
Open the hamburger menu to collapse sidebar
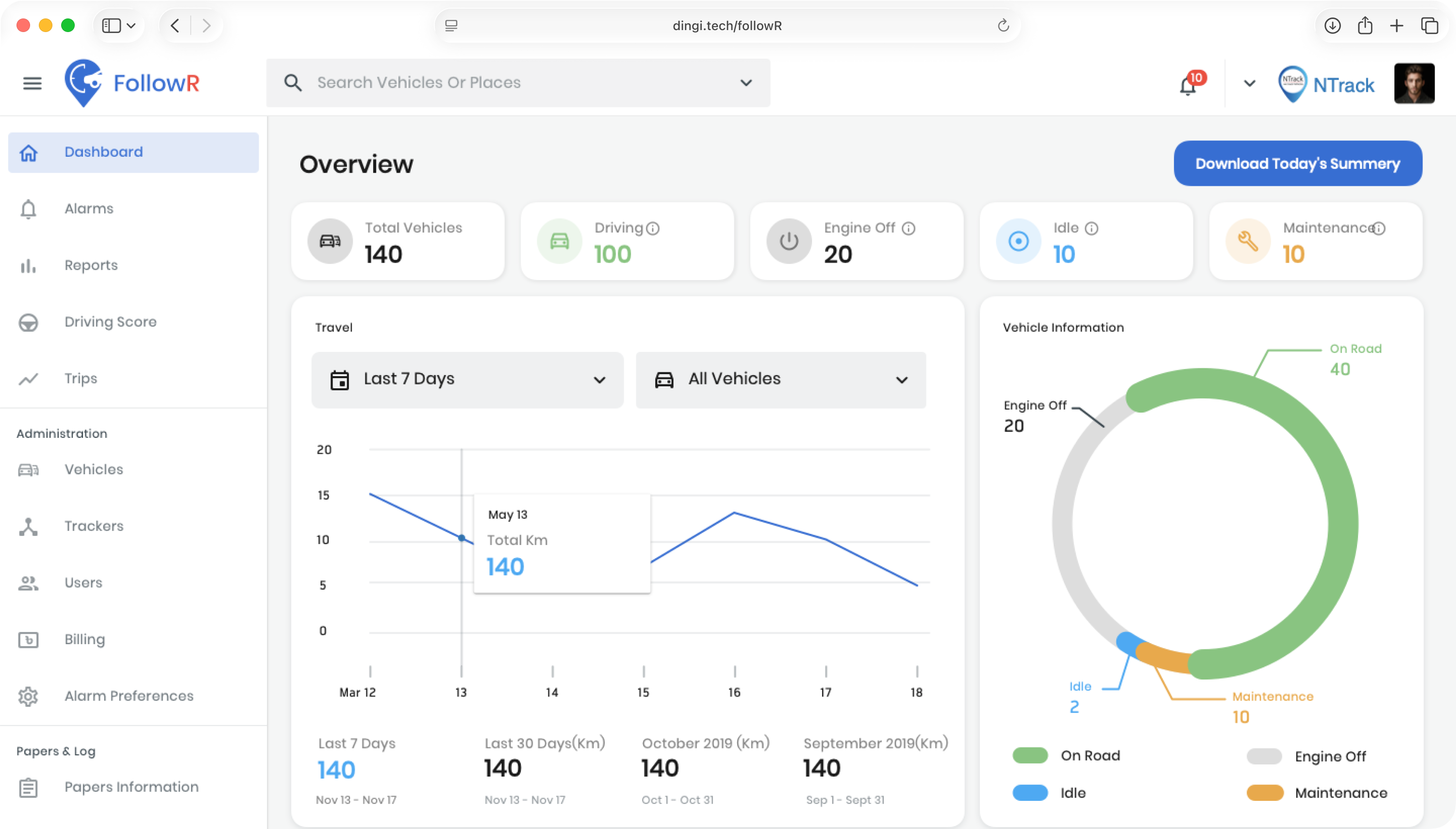click(x=33, y=83)
